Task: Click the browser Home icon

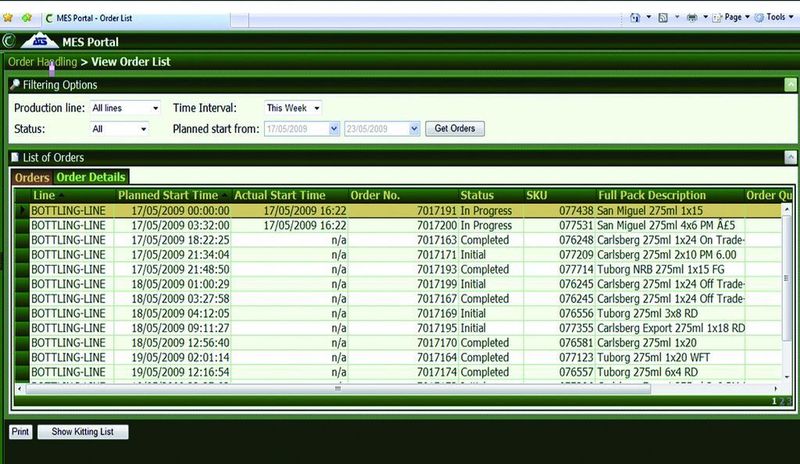Action: click(635, 18)
